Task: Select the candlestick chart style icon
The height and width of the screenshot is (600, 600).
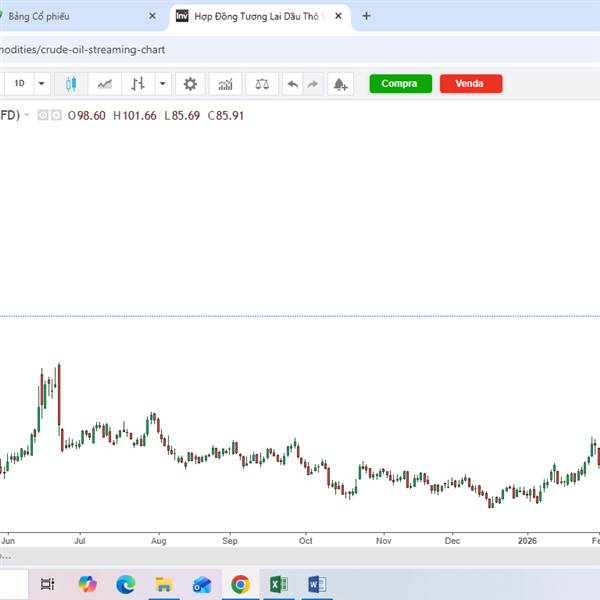Action: [x=71, y=83]
